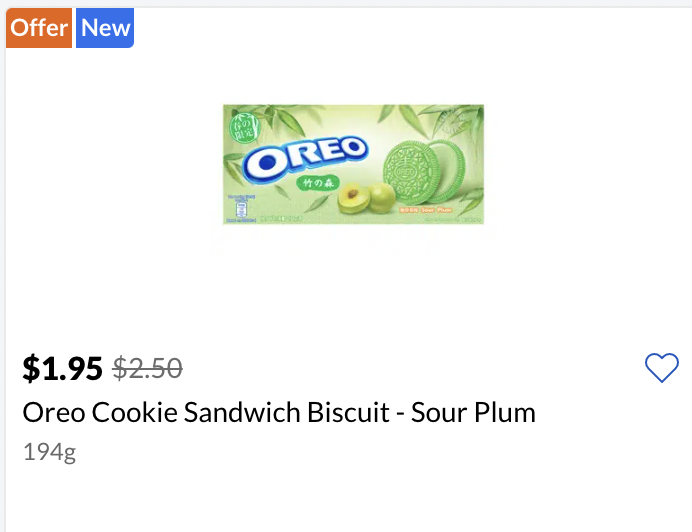
Task: Click the blue New badge
Action: pos(106,28)
